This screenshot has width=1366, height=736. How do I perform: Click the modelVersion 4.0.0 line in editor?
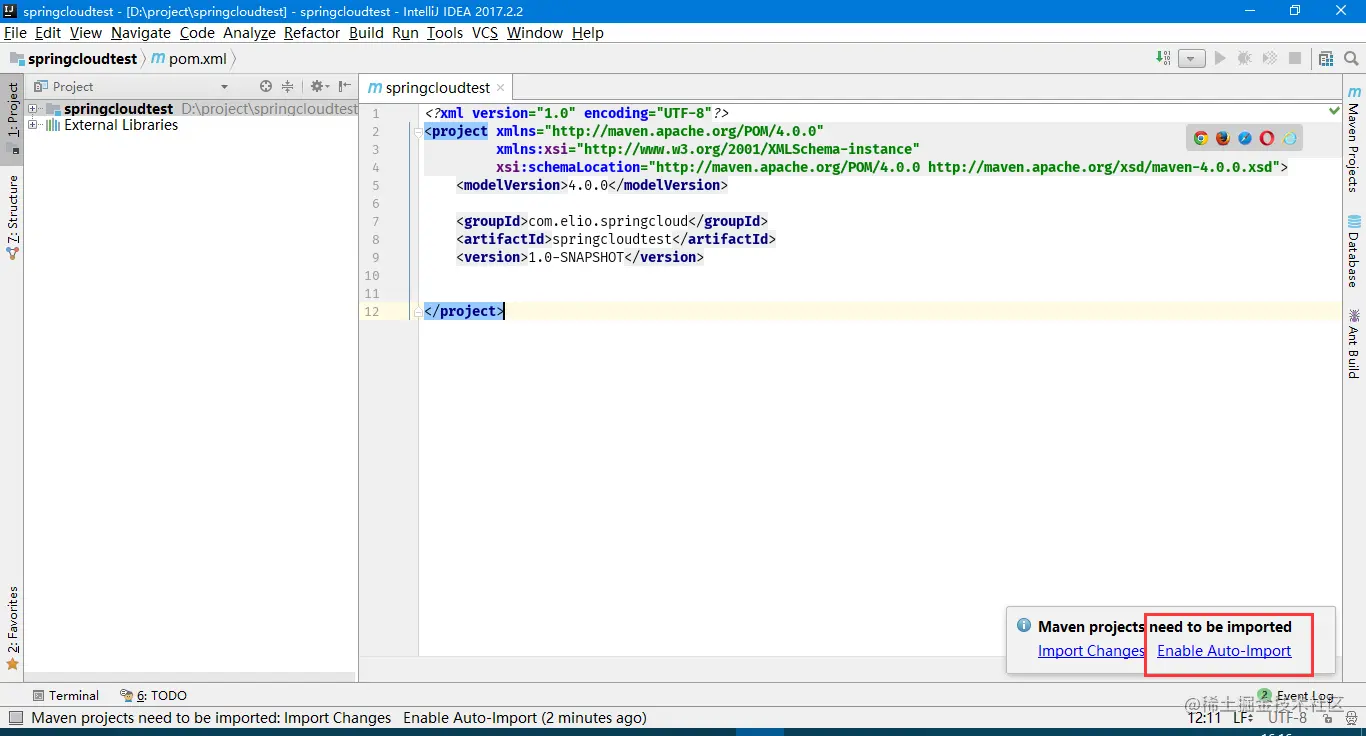(x=592, y=185)
